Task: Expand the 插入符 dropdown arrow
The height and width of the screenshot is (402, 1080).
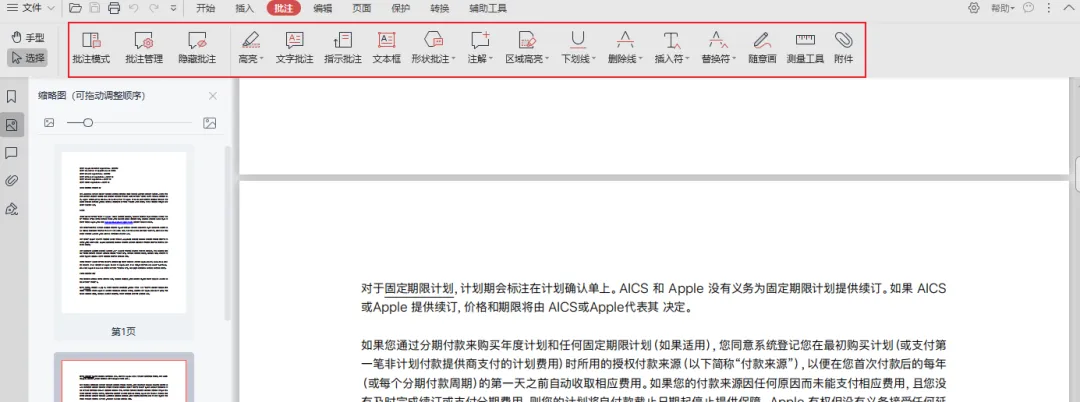Action: (x=687, y=60)
